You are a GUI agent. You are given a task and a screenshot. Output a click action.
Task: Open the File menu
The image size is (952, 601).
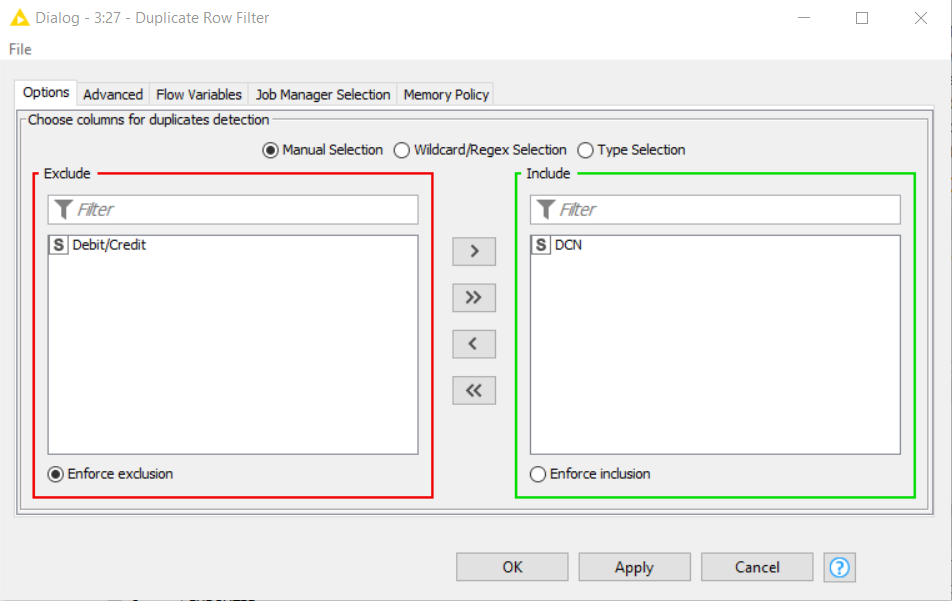[x=20, y=49]
